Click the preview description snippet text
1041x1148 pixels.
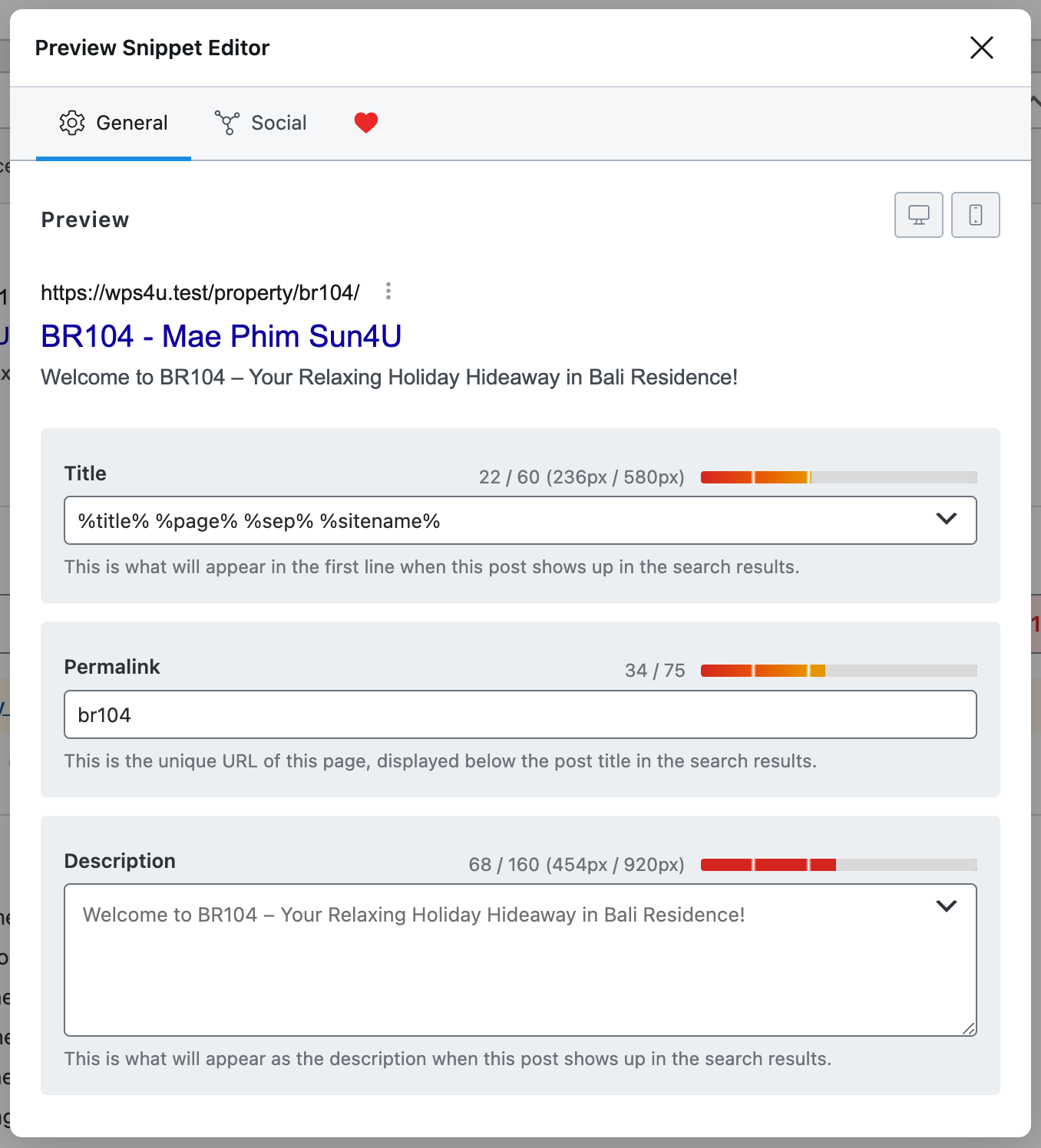(389, 378)
